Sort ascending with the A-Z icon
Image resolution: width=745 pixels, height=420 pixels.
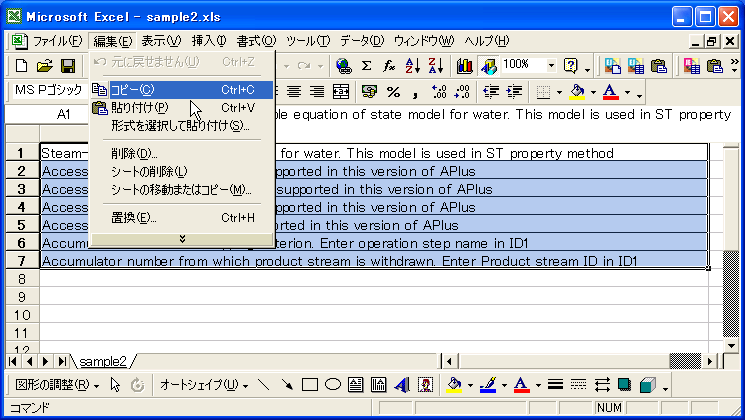(412, 66)
